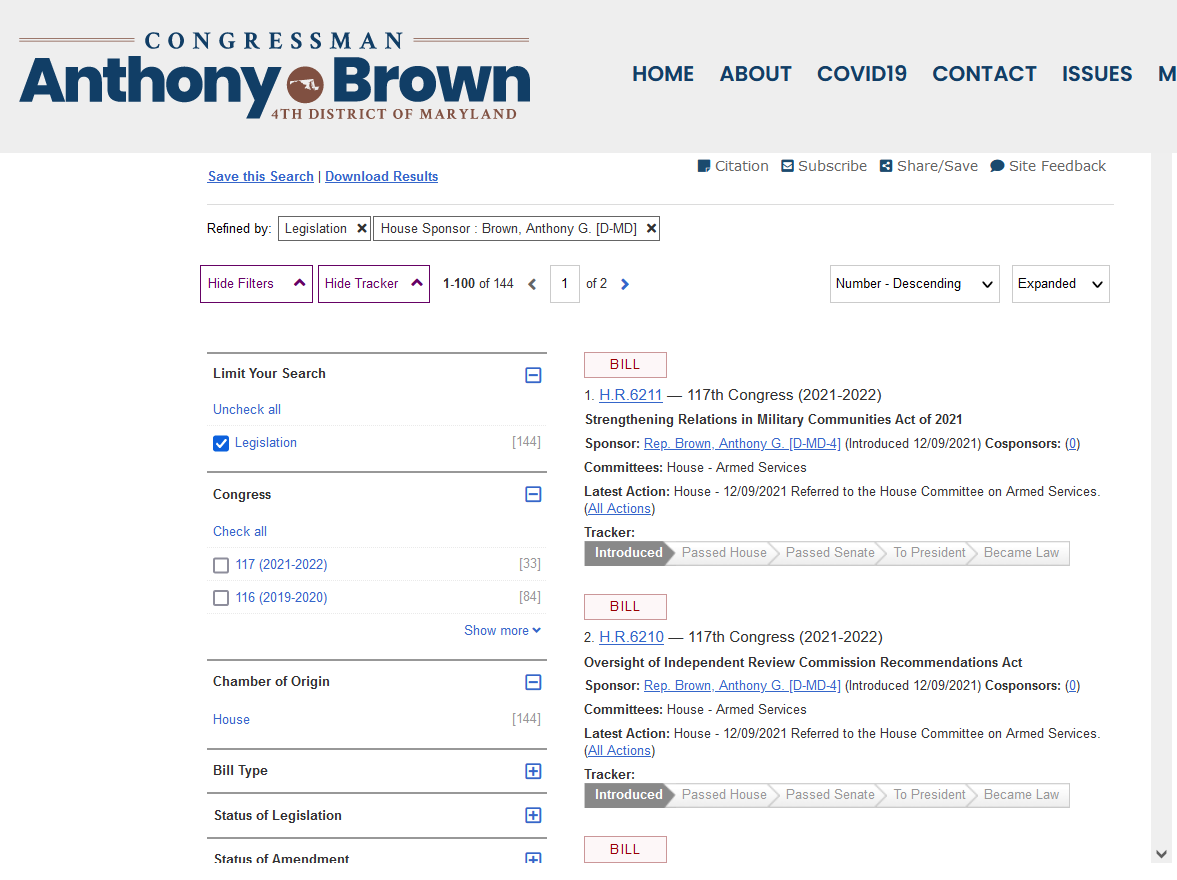The image size is (1177, 880).
Task: Go to previous results page arrow
Action: tap(532, 284)
